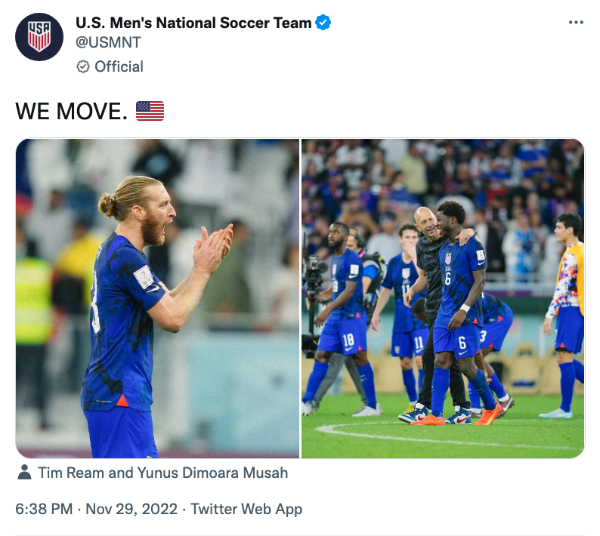The image size is (600, 536).
Task: Open left photo of clapping player
Action: pyautogui.click(x=157, y=298)
